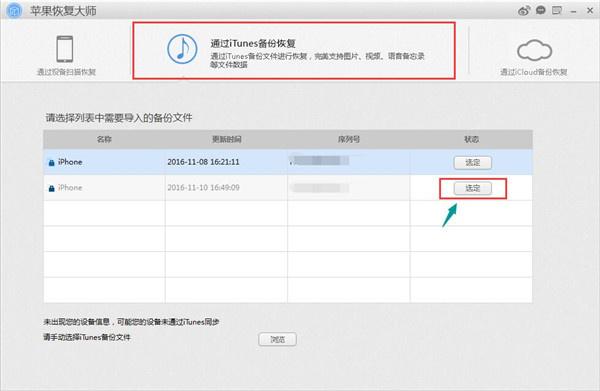Screen dimensions: 600x391
Task: Click the 状态 column header
Action: tap(471, 139)
